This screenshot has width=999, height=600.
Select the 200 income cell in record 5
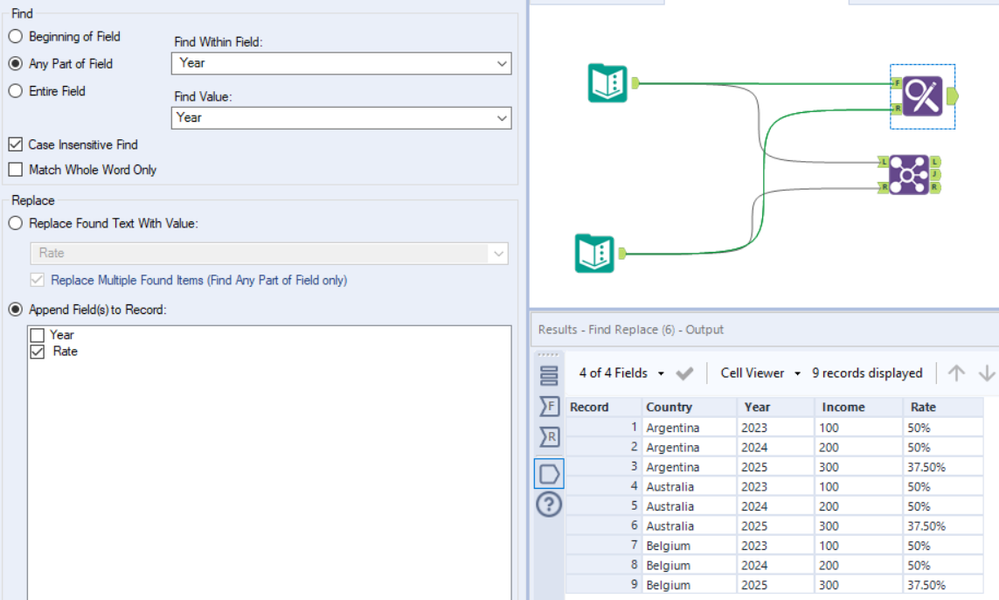(x=858, y=506)
